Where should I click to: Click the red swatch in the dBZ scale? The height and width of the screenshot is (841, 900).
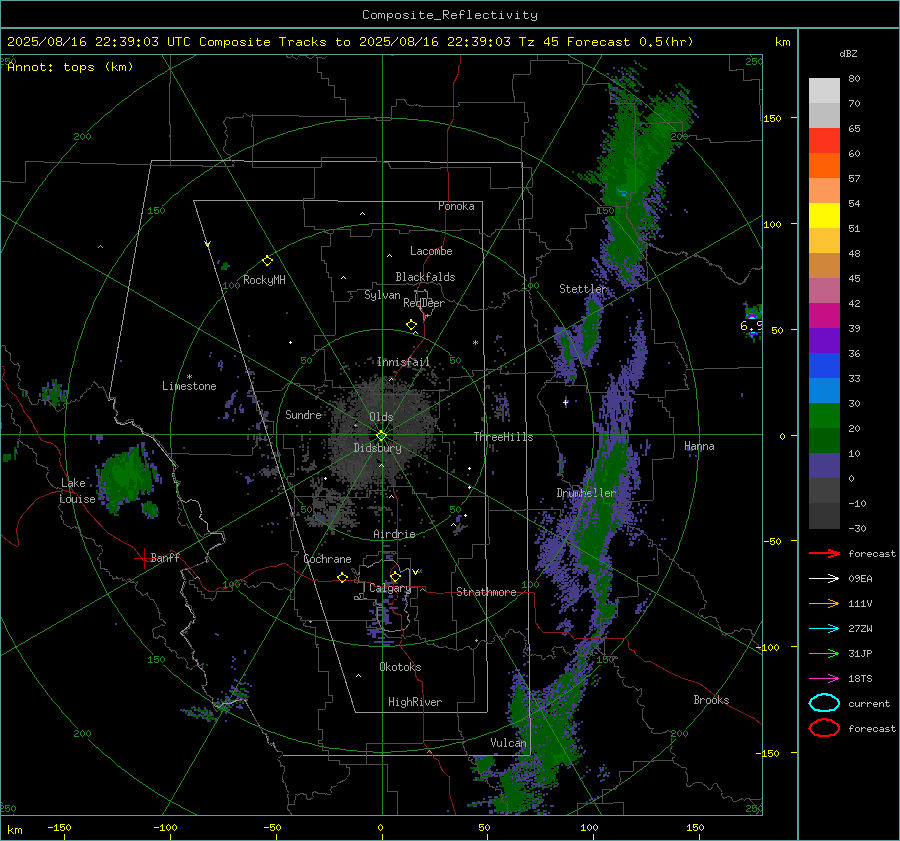(824, 141)
